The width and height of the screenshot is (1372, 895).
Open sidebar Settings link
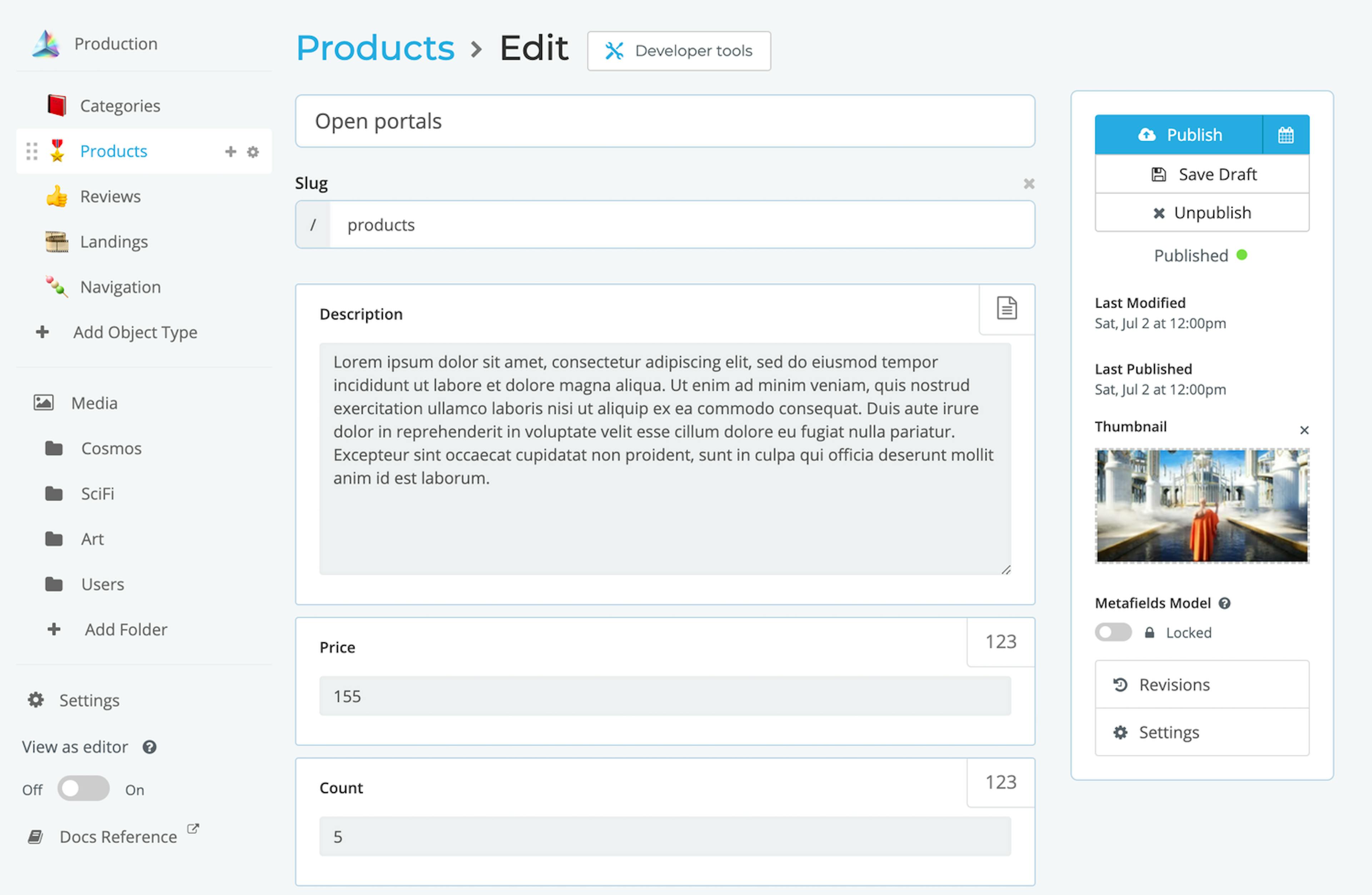pyautogui.click(x=89, y=700)
